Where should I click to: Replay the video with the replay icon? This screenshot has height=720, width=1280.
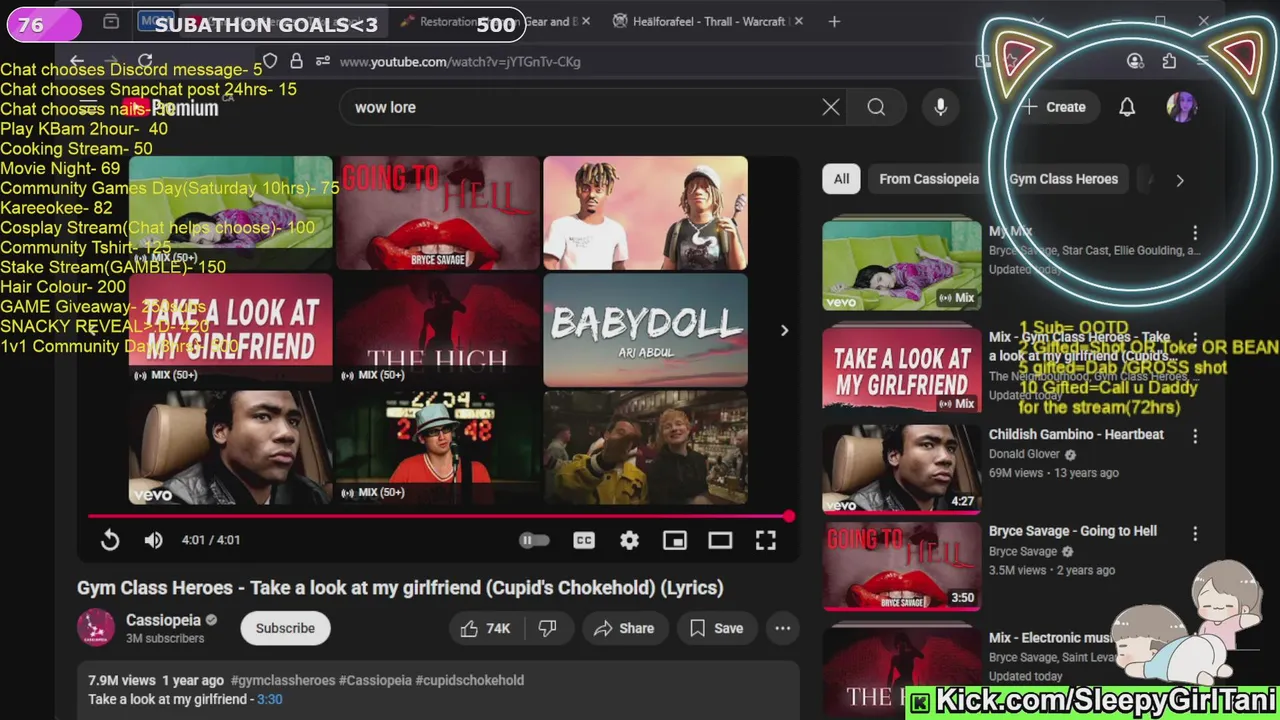(110, 540)
